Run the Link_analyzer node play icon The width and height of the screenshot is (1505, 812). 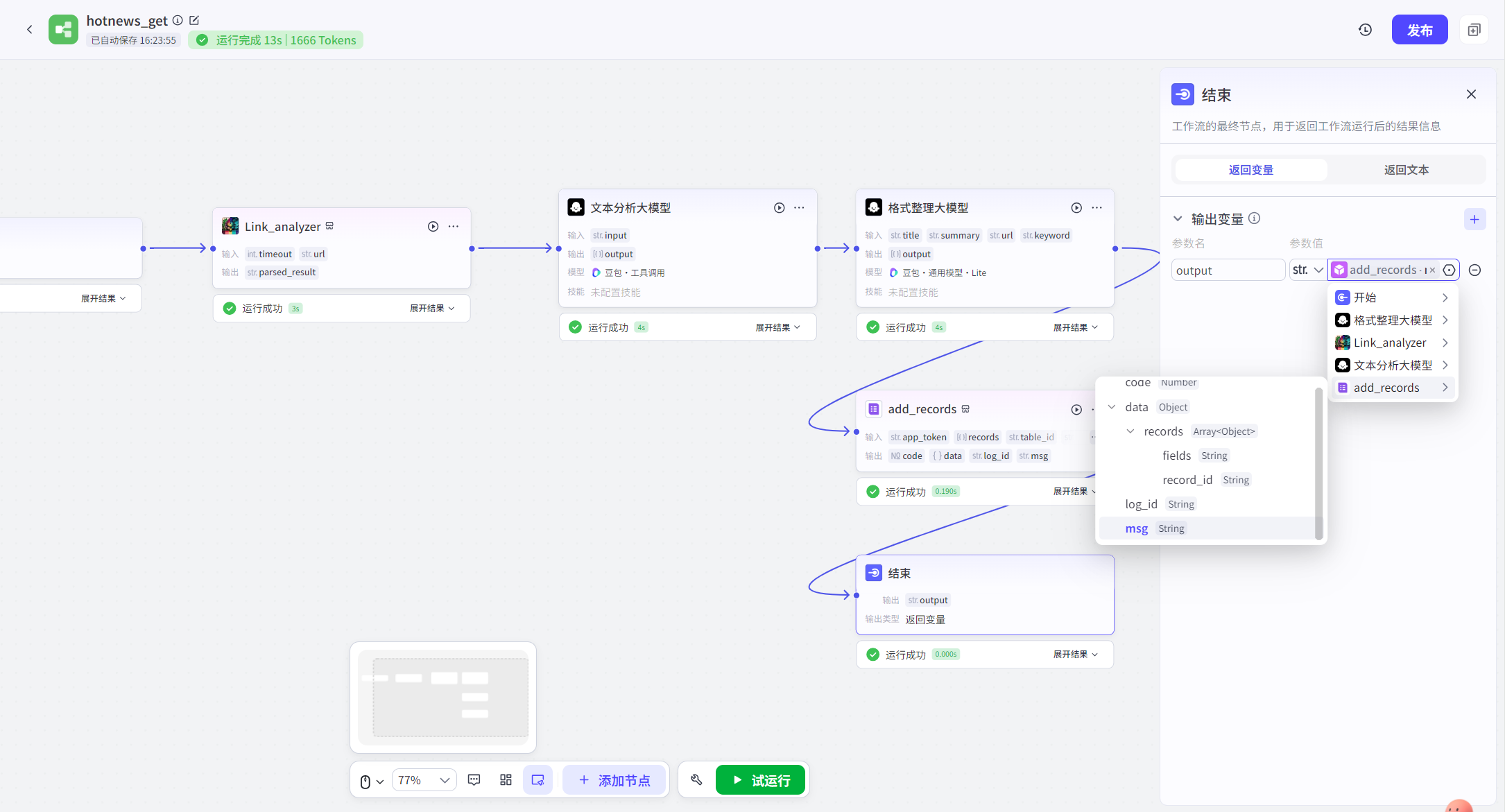433,227
